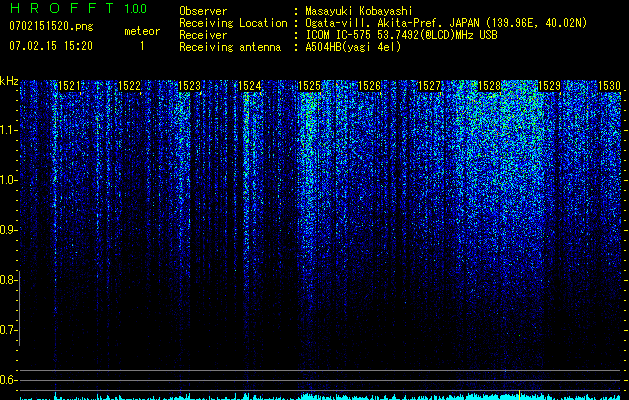629x400 pixels.
Task: Select the ICOM IC-575 receiver text
Action: [401, 35]
